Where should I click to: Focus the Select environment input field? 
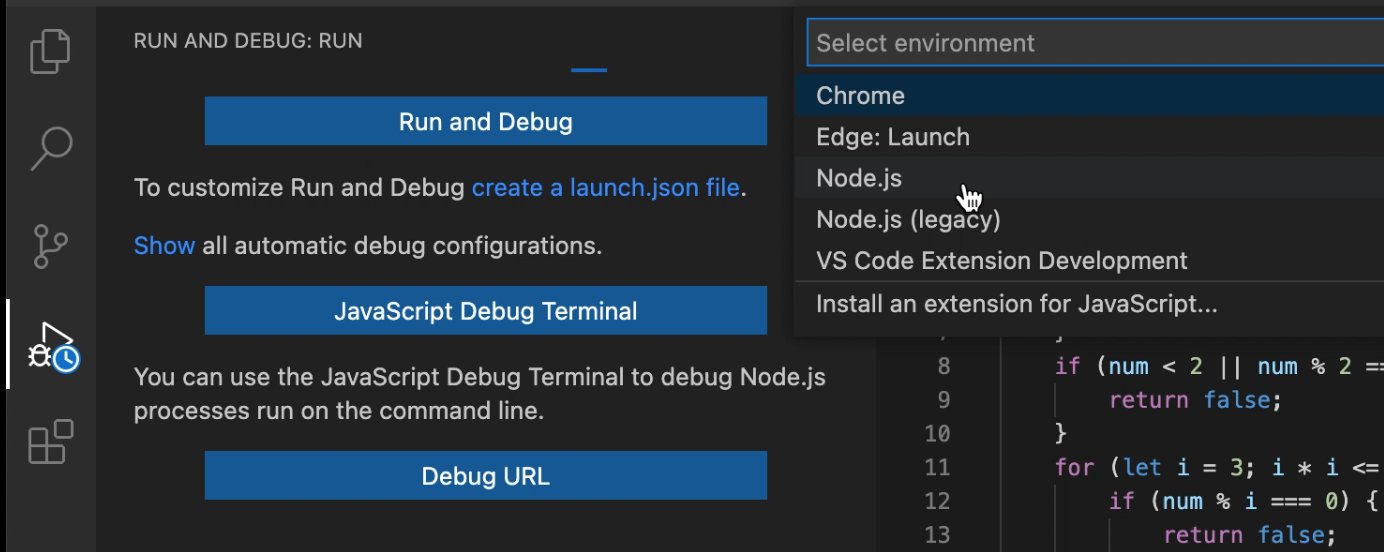[1094, 43]
